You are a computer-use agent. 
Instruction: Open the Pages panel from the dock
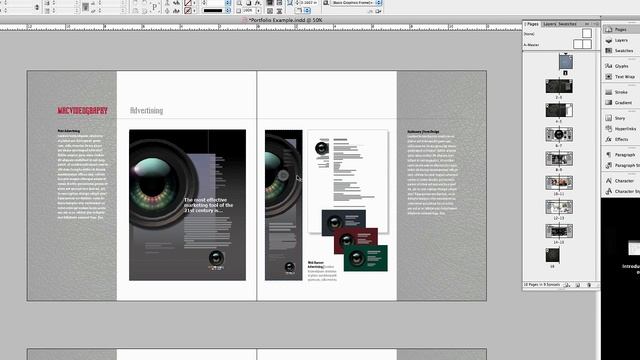[x=620, y=29]
